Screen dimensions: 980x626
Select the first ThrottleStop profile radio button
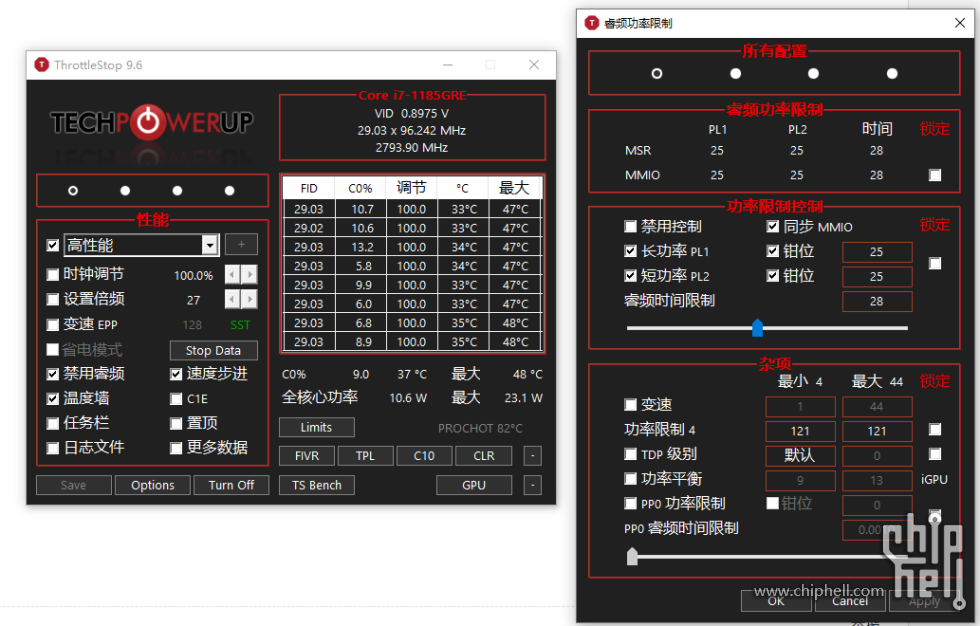[73, 191]
